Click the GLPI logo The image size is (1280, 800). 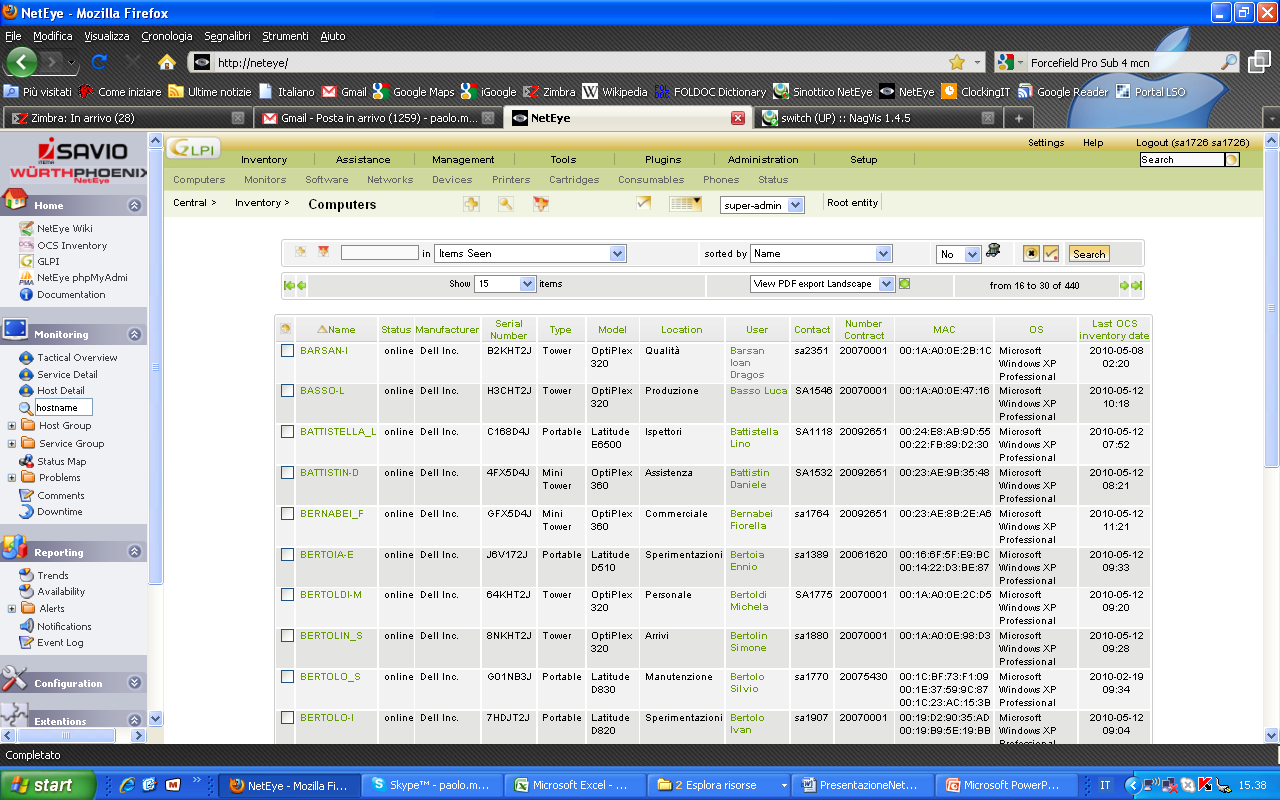tap(193, 147)
